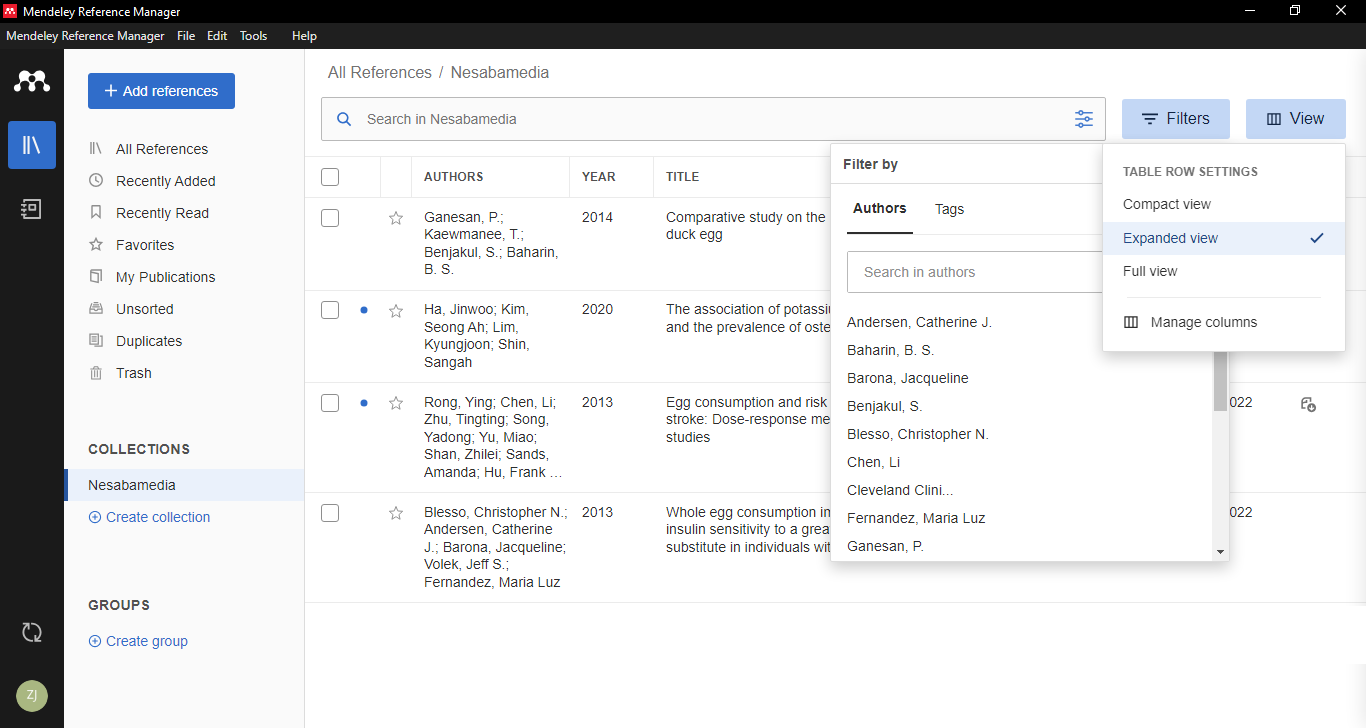Open the Library icon in left rail
The height and width of the screenshot is (728, 1366).
point(32,145)
